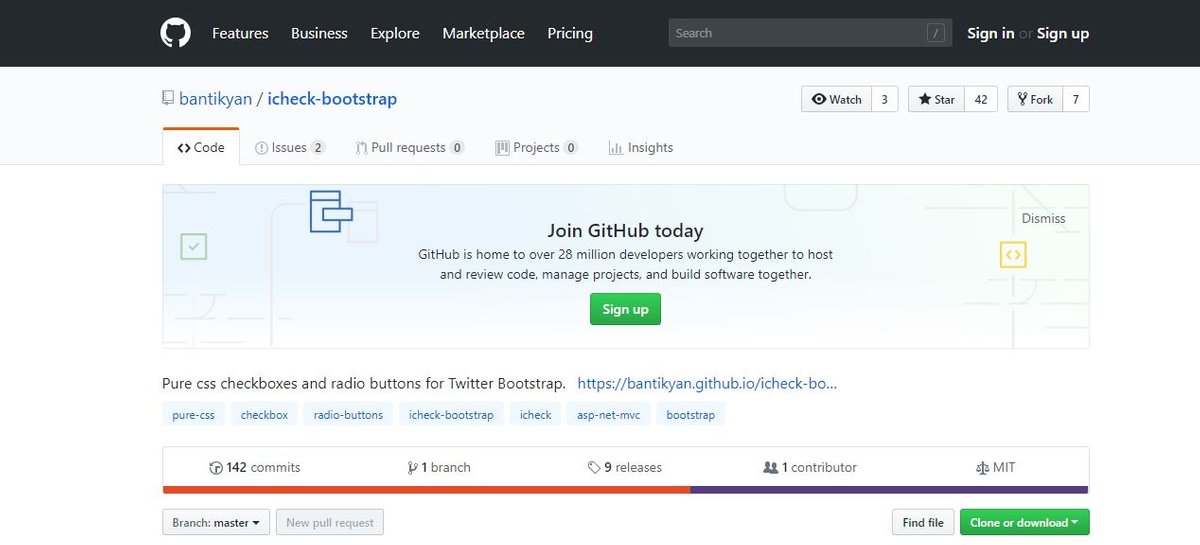Image resolution: width=1200 pixels, height=545 pixels.
Task: Show the 1 contributor people link
Action: point(810,467)
